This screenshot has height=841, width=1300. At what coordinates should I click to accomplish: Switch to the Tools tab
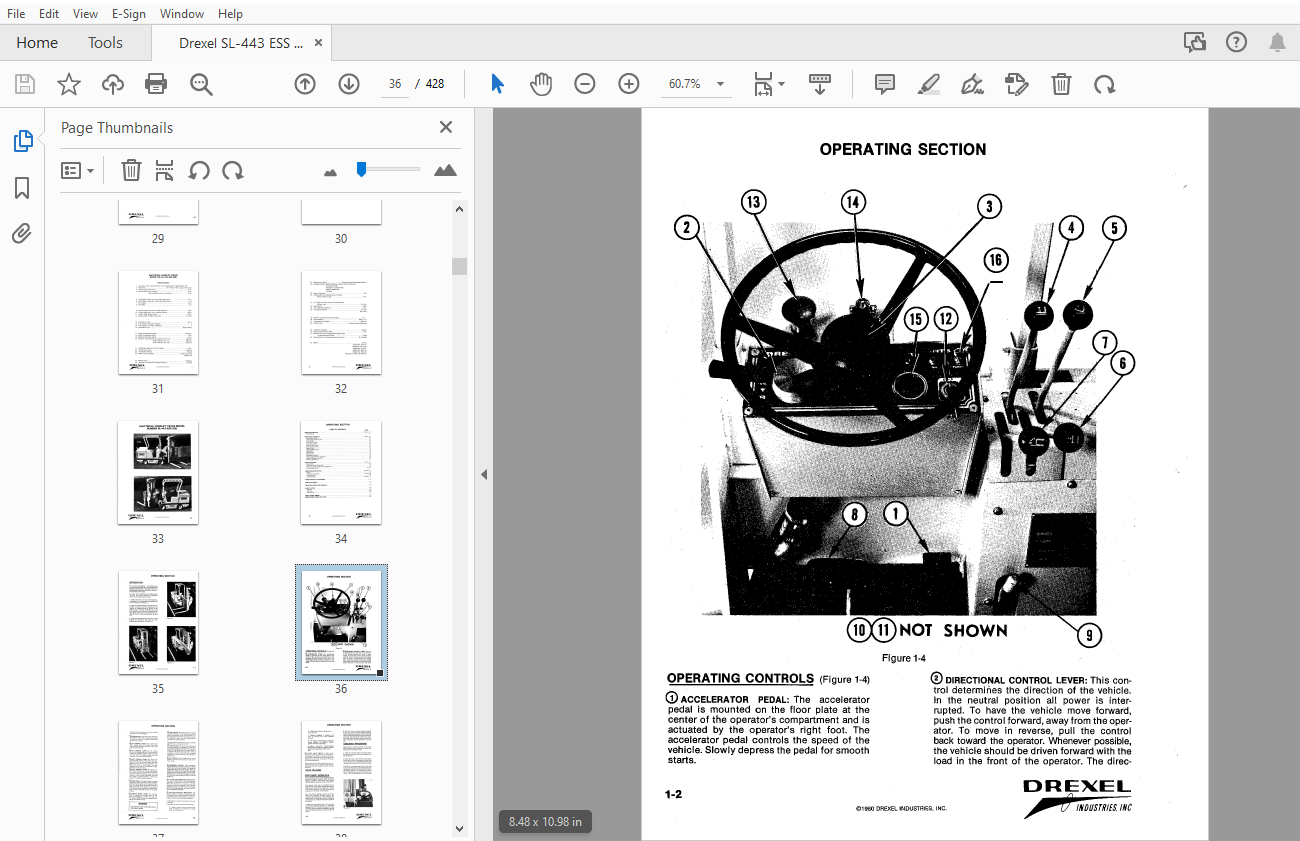[x=105, y=43]
